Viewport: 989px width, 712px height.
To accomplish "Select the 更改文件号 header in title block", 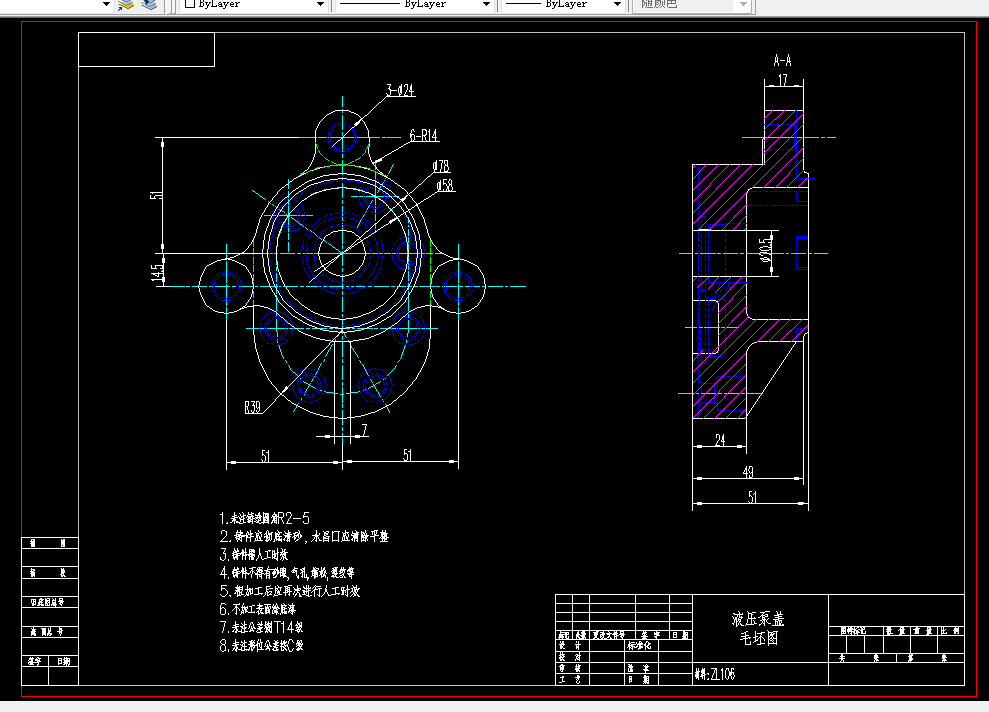I will point(609,635).
